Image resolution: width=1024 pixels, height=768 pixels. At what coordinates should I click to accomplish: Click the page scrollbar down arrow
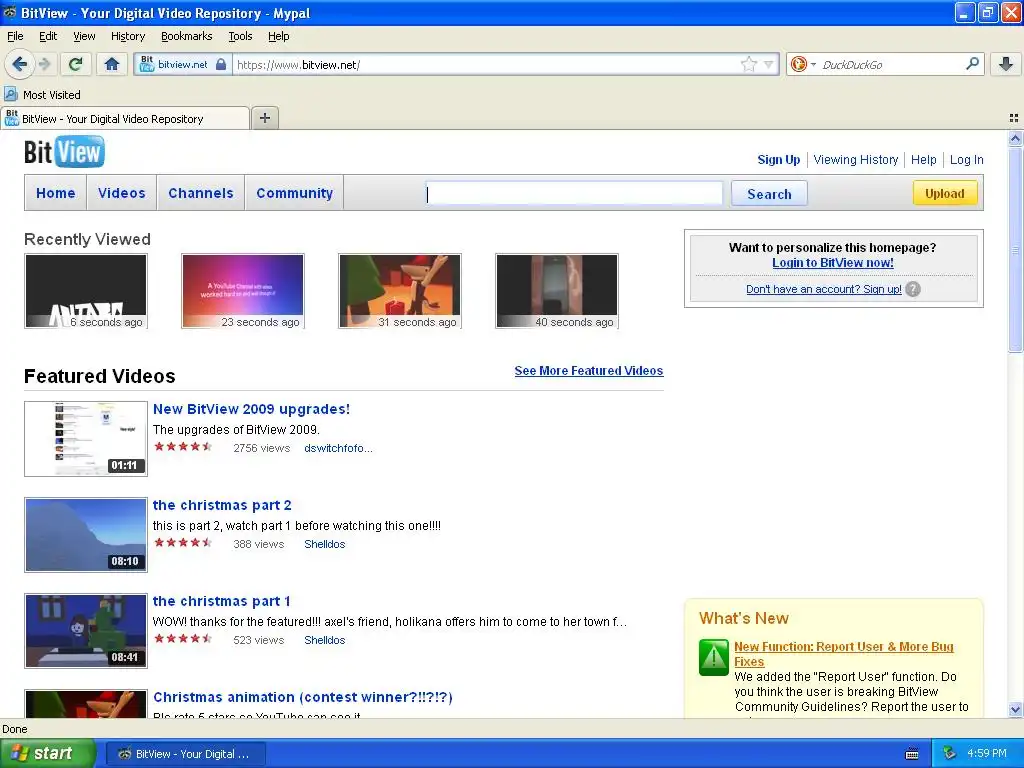(1015, 710)
